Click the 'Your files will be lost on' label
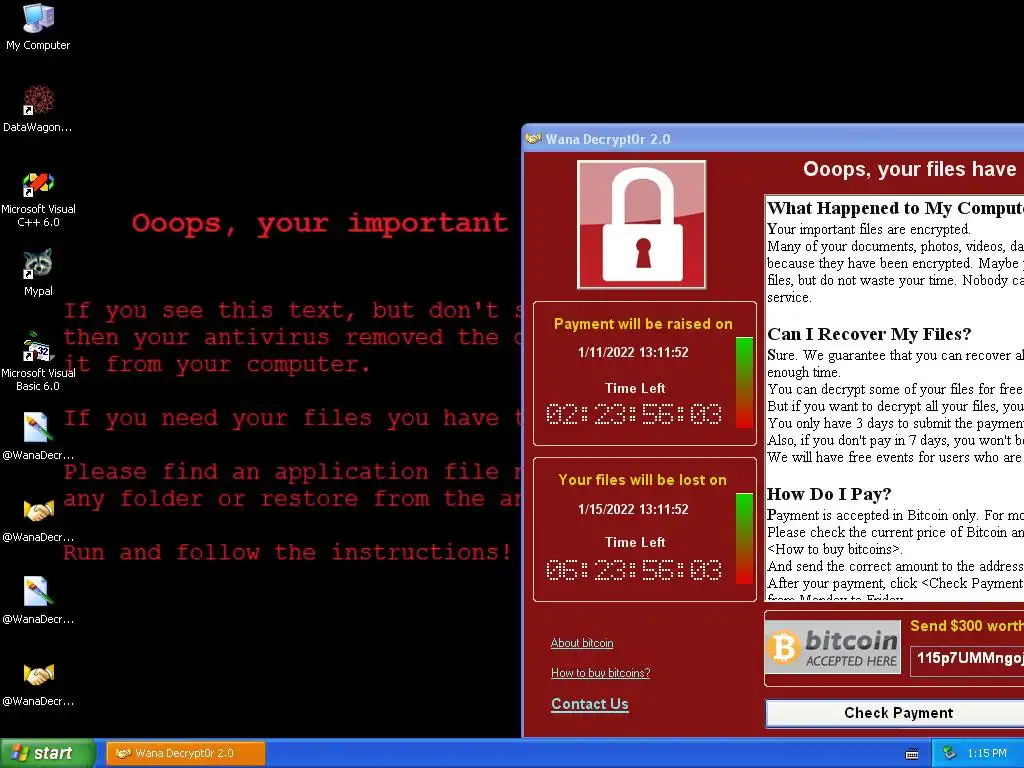 coord(643,480)
